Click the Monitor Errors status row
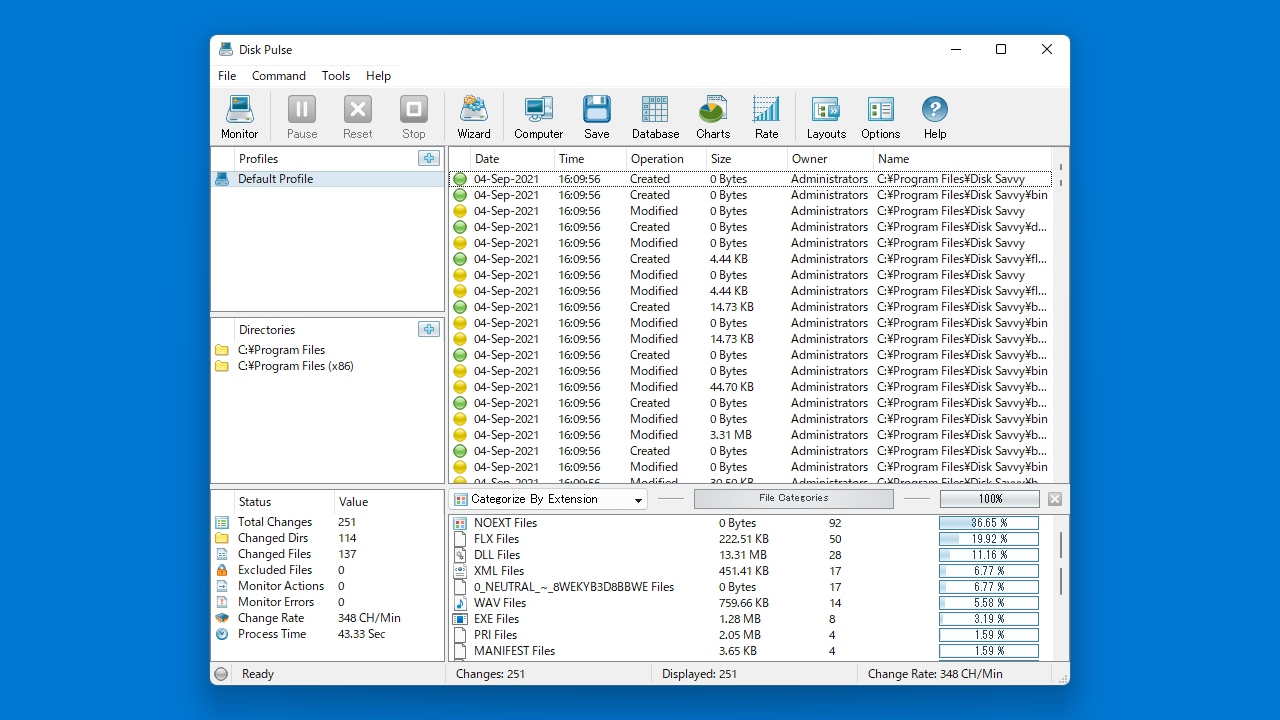Viewport: 1280px width, 720px height. pyautogui.click(x=328, y=602)
